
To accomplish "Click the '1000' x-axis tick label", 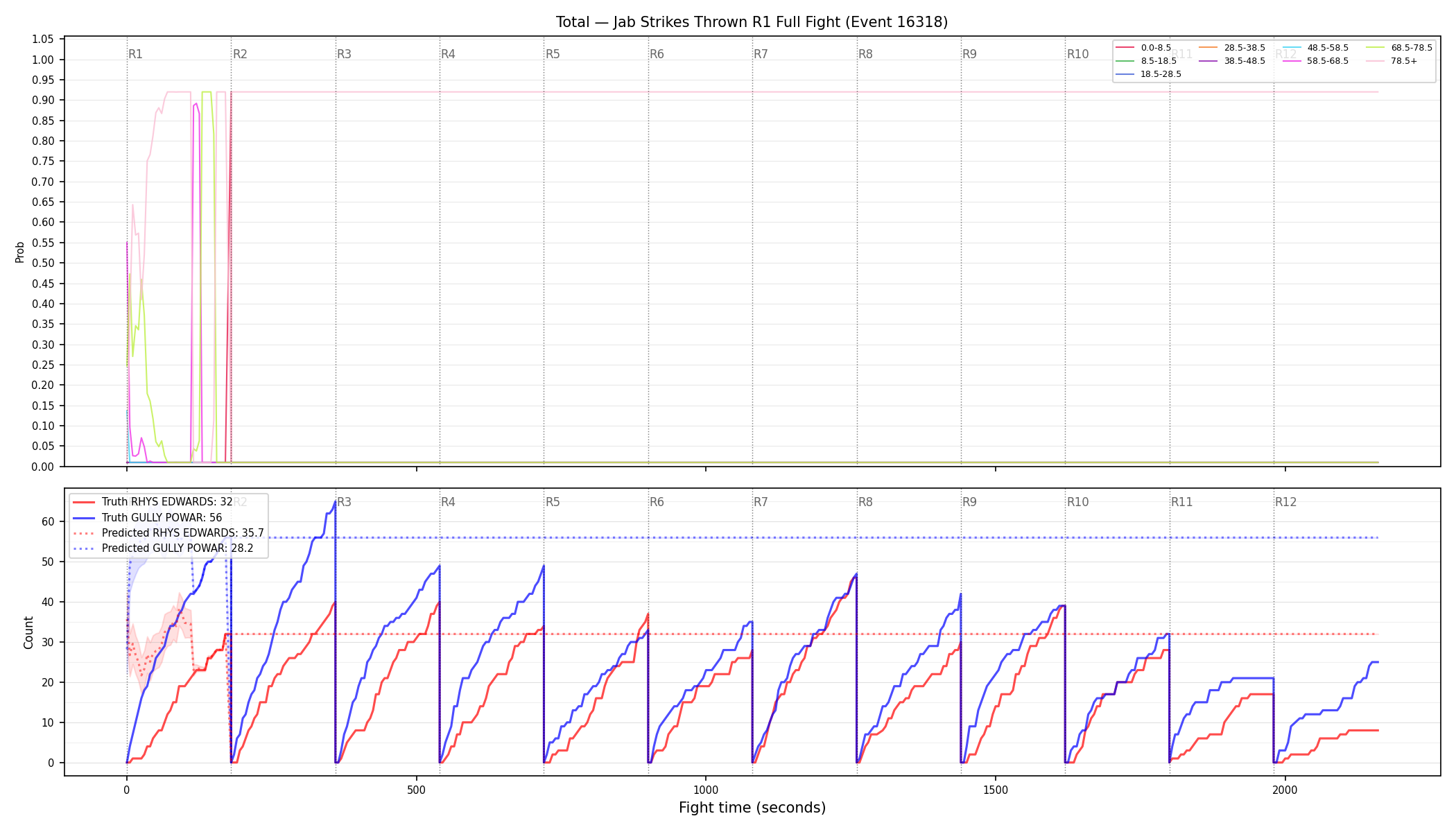I will pyautogui.click(x=706, y=790).
